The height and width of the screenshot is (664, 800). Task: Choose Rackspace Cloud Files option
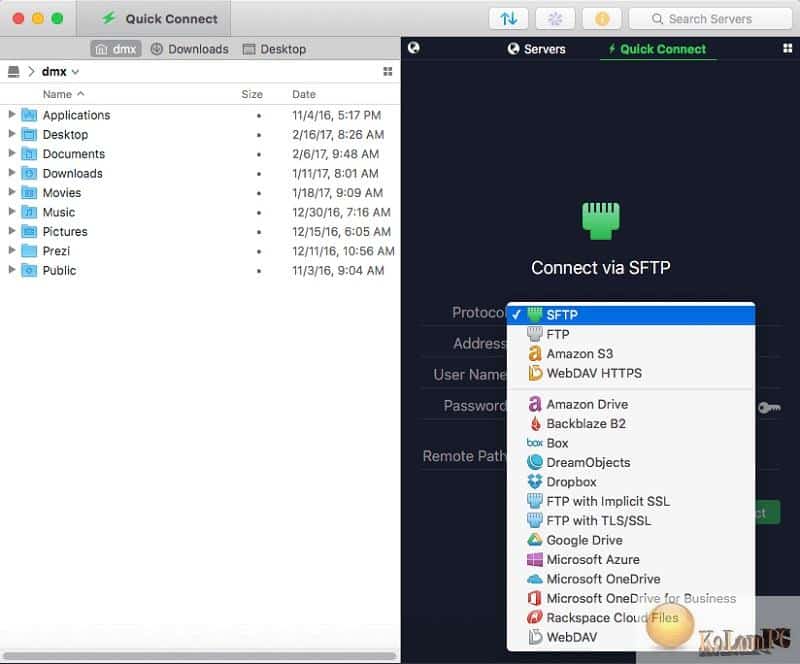click(x=631, y=618)
